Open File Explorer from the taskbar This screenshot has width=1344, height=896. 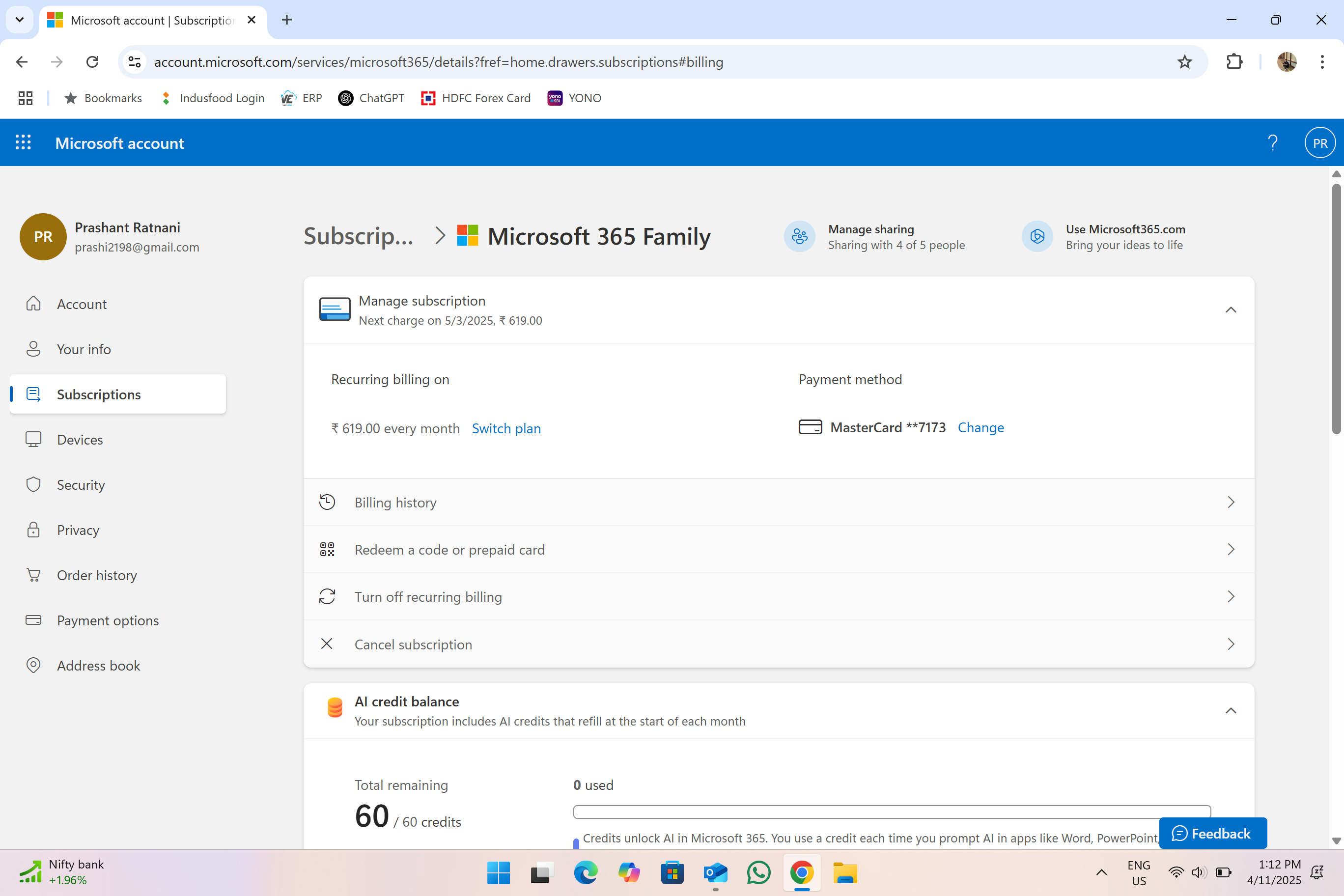point(845,873)
